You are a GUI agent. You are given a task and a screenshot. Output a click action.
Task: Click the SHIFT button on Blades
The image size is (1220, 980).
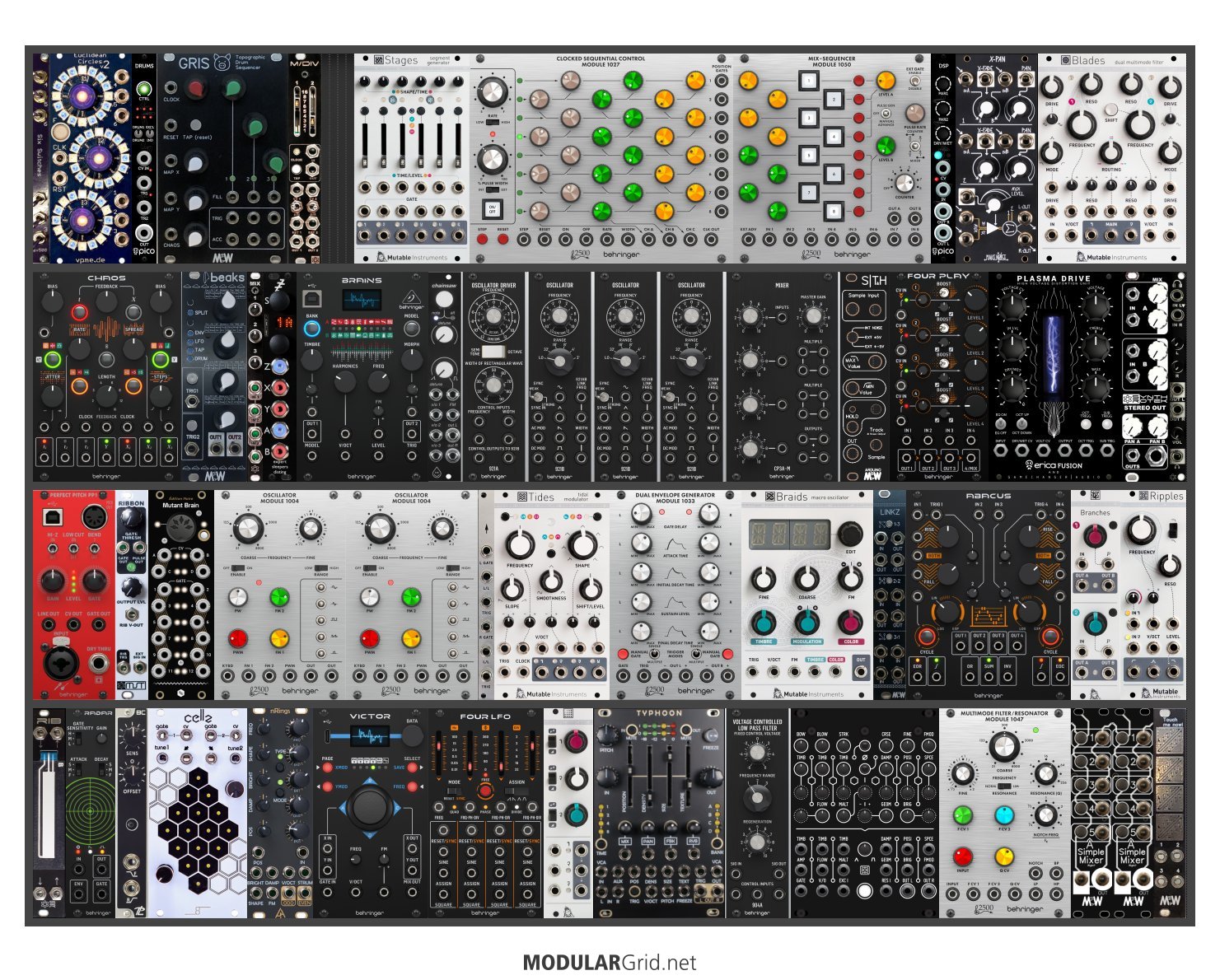(1111, 109)
